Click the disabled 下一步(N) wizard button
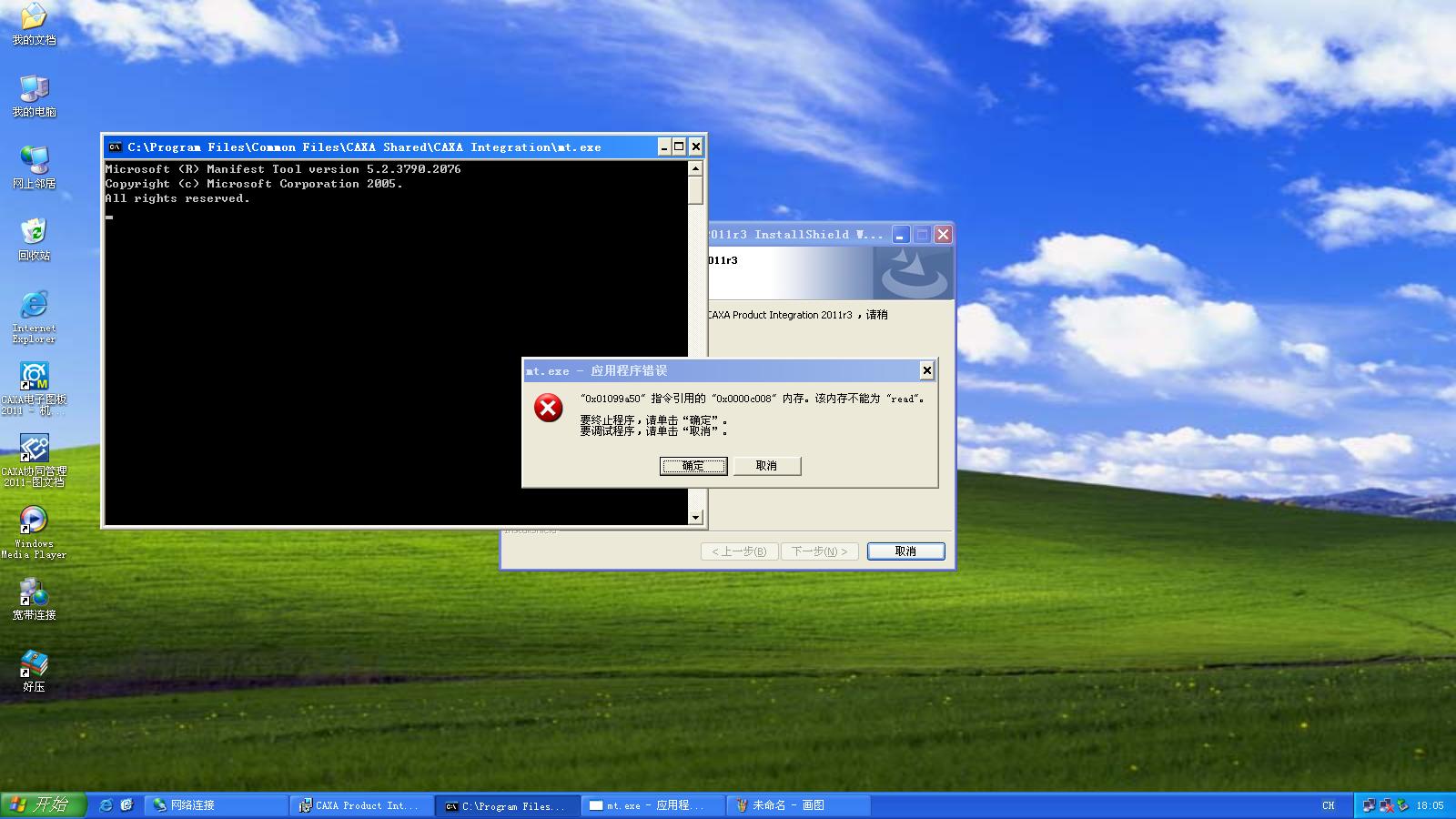 [x=819, y=551]
